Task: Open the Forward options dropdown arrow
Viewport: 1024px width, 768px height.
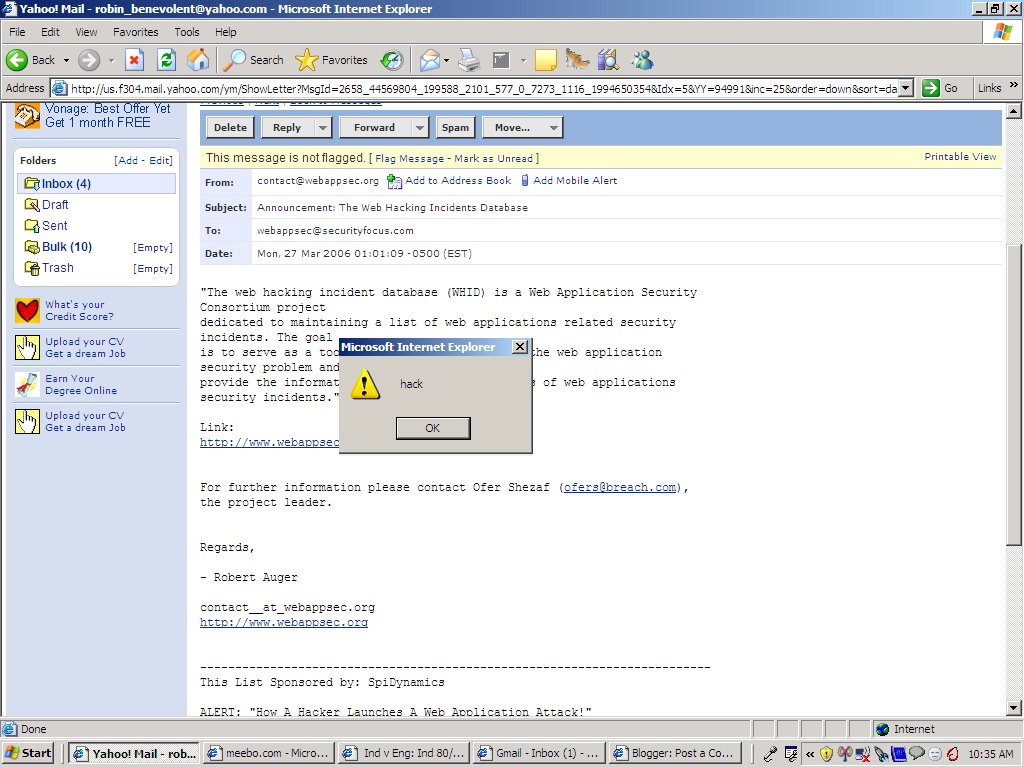Action: point(419,127)
